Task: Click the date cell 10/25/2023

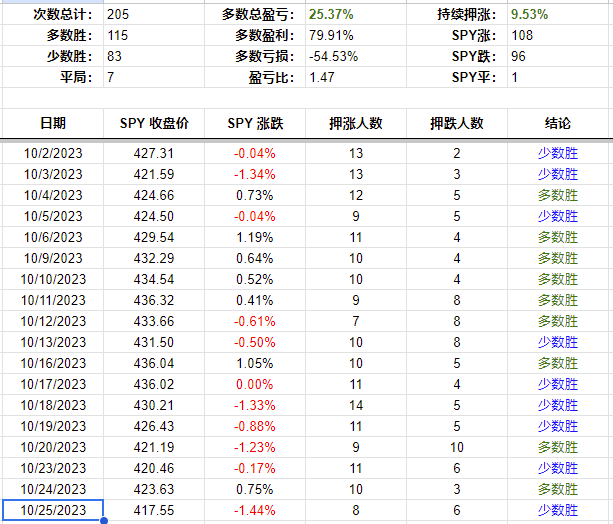Action: coord(52,511)
